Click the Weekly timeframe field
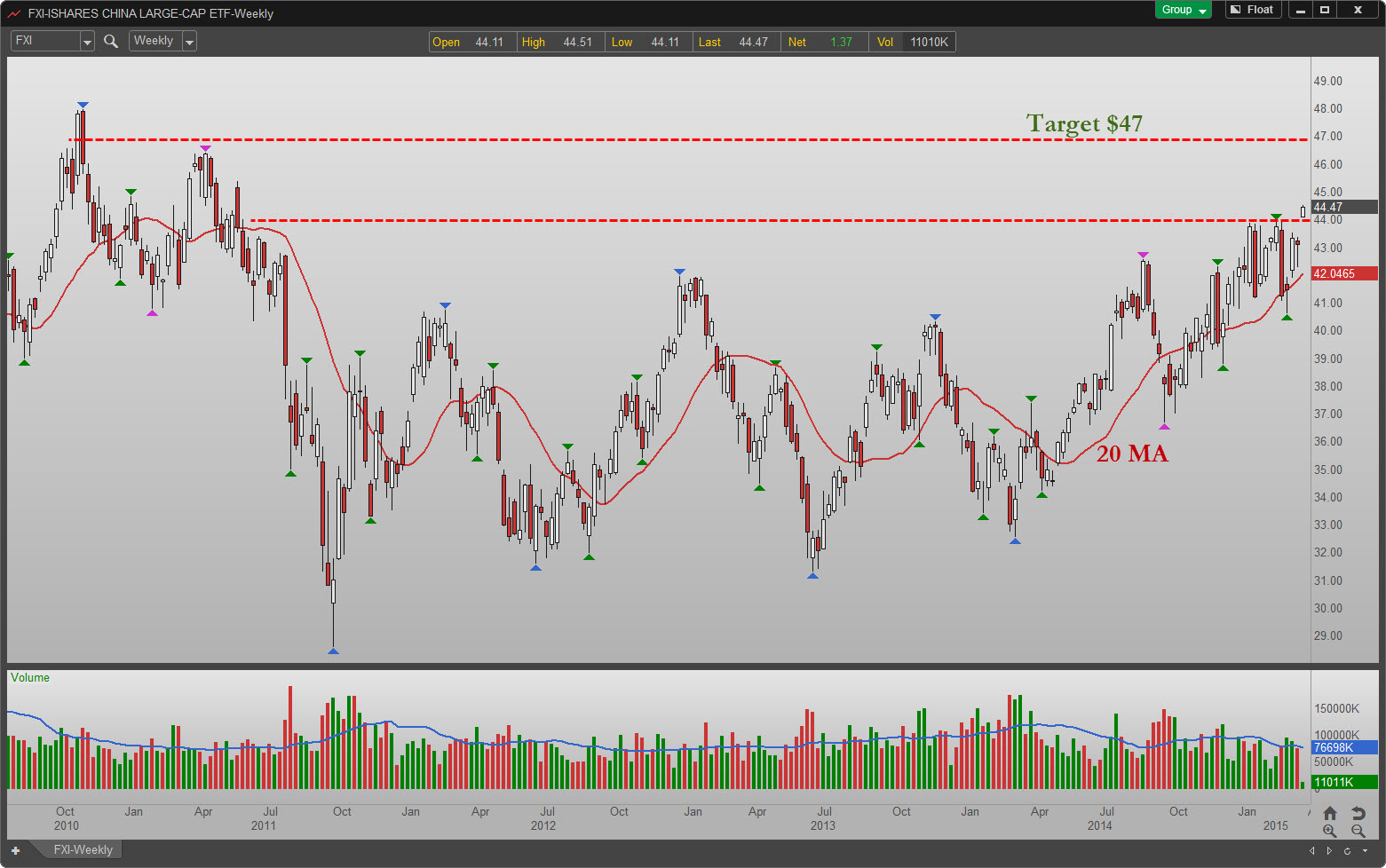 155,41
